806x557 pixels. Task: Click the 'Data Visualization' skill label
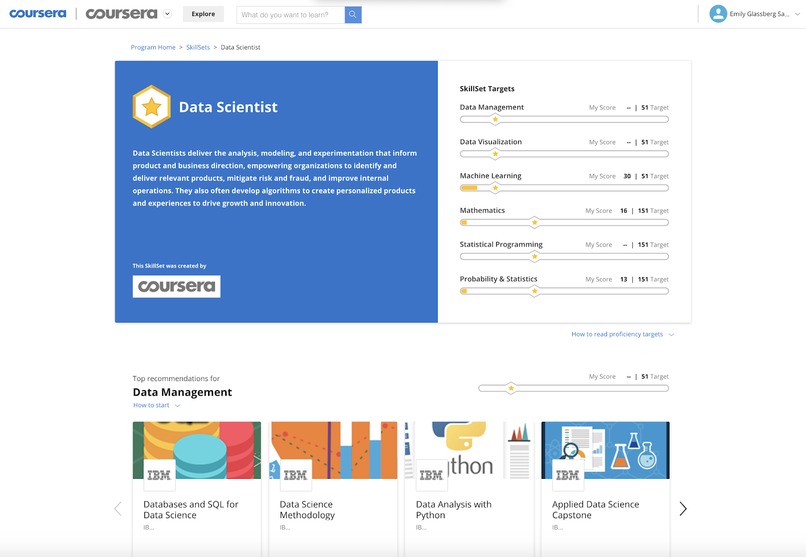pos(490,142)
